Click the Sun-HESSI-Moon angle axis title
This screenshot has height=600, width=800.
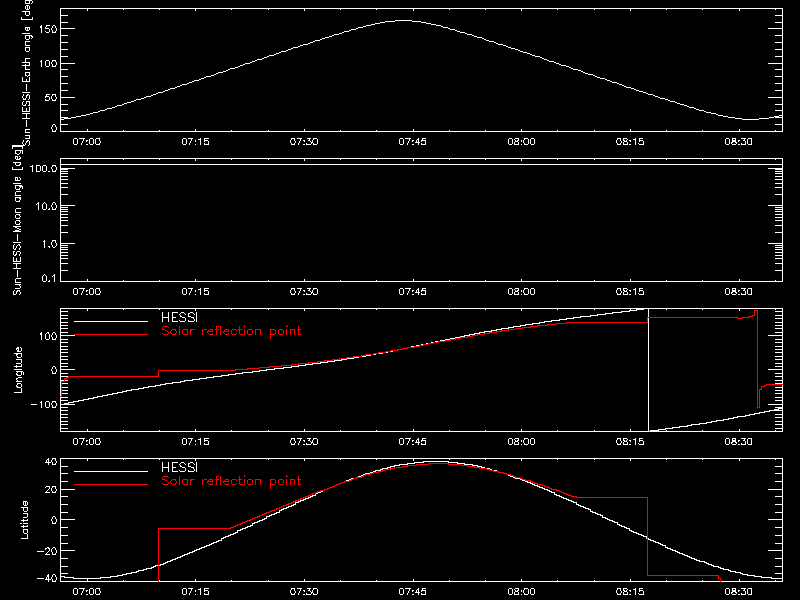tap(17, 220)
